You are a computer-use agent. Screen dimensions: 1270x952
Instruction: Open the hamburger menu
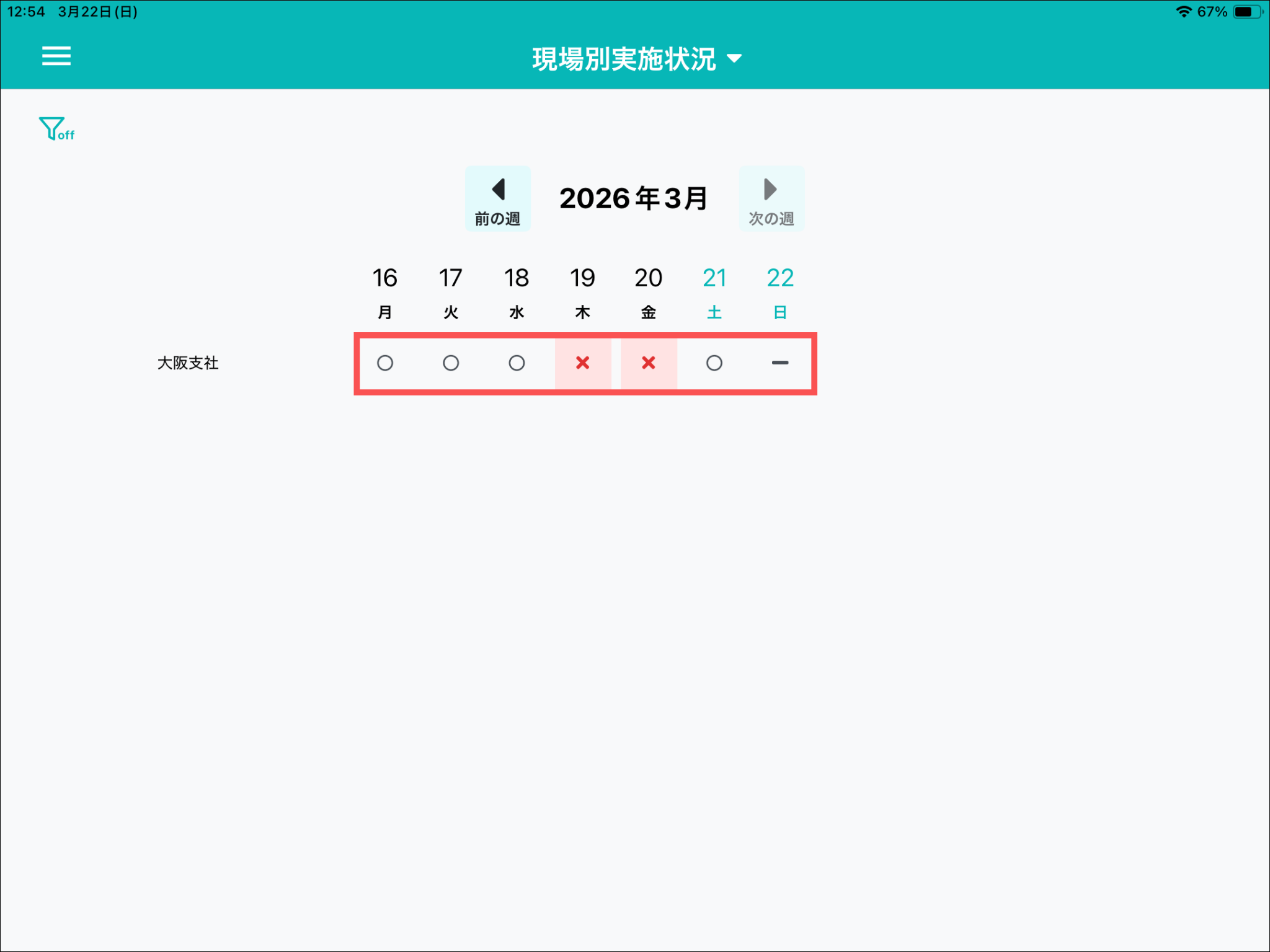tap(56, 56)
